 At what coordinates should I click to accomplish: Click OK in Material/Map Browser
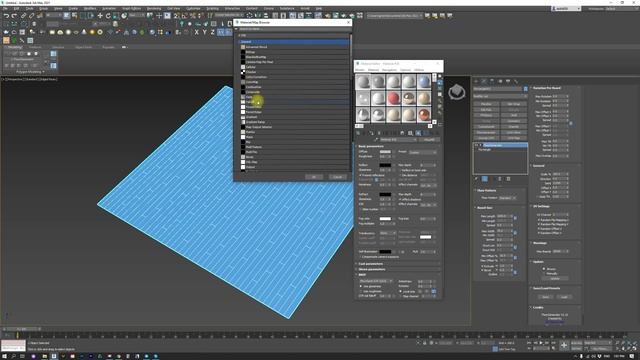[314, 177]
